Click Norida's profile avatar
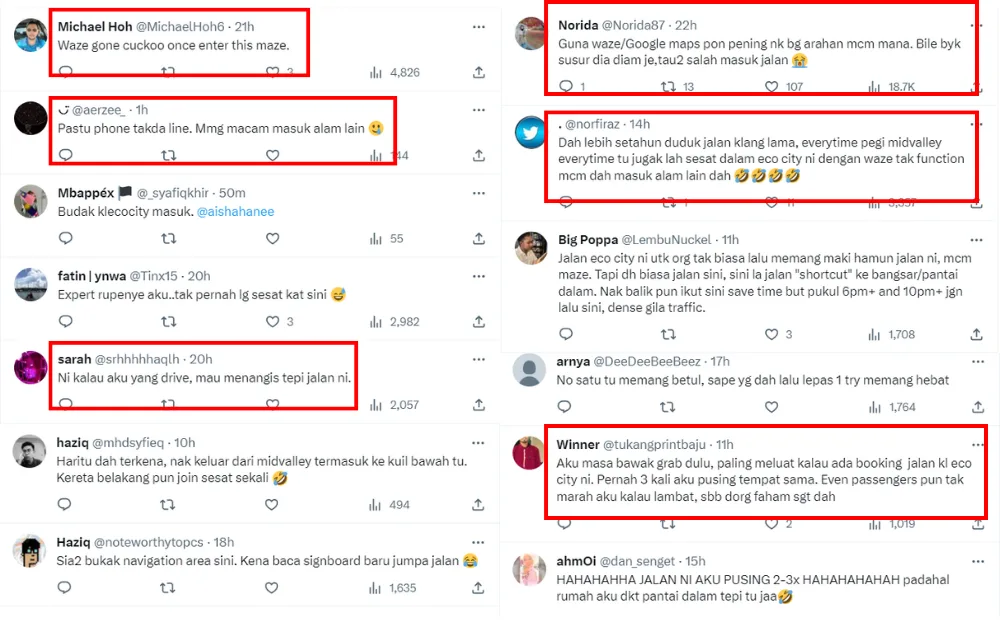The width and height of the screenshot is (1000, 623). tap(530, 34)
